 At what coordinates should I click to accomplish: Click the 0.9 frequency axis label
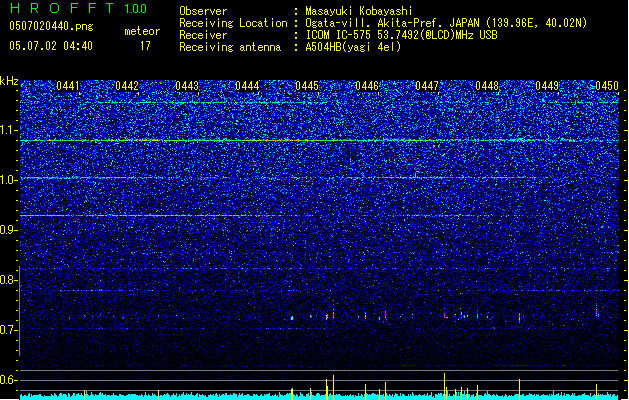coord(9,230)
